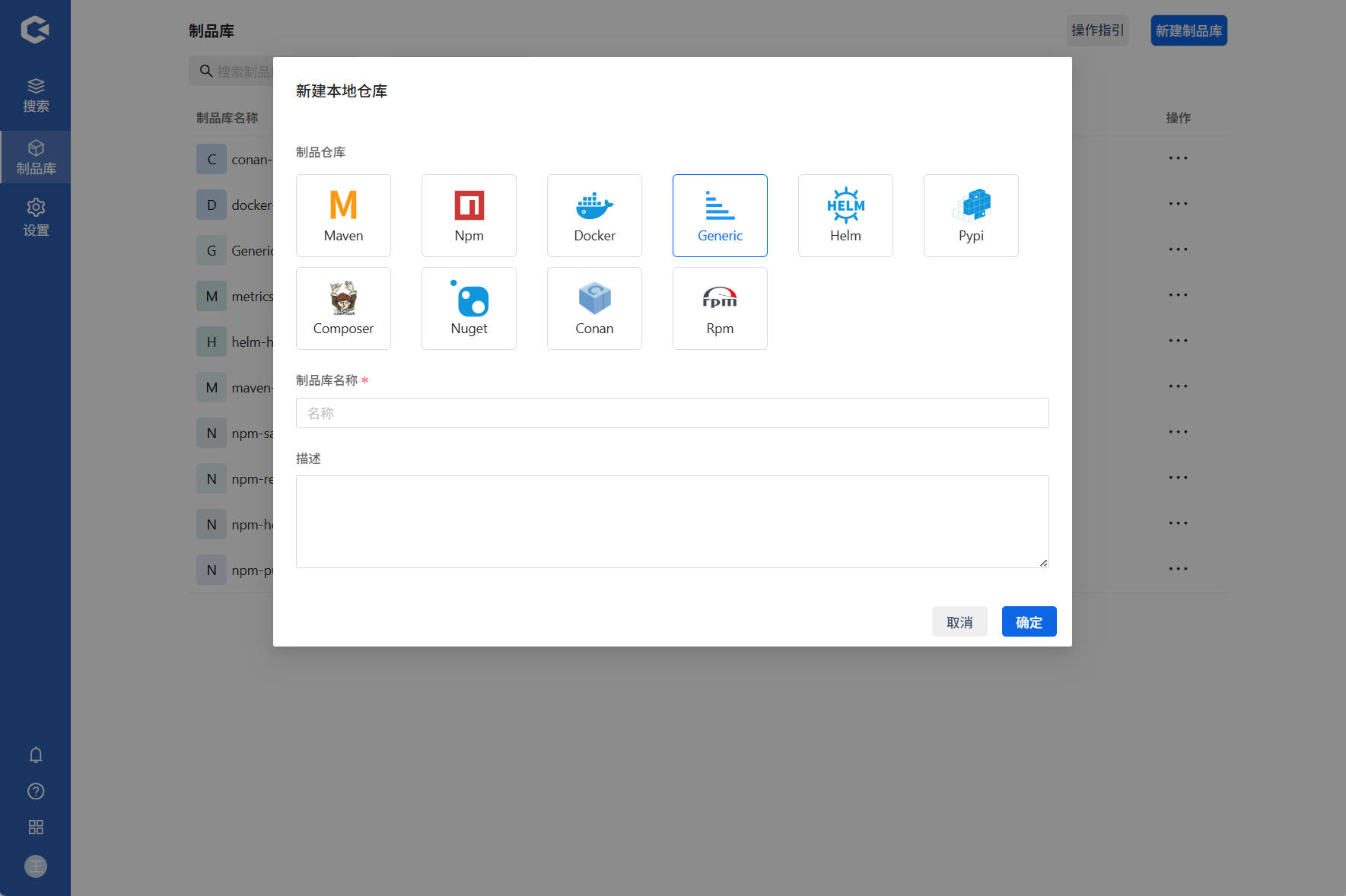Click the 取消 cancel button
Image resolution: width=1346 pixels, height=896 pixels.
[959, 621]
